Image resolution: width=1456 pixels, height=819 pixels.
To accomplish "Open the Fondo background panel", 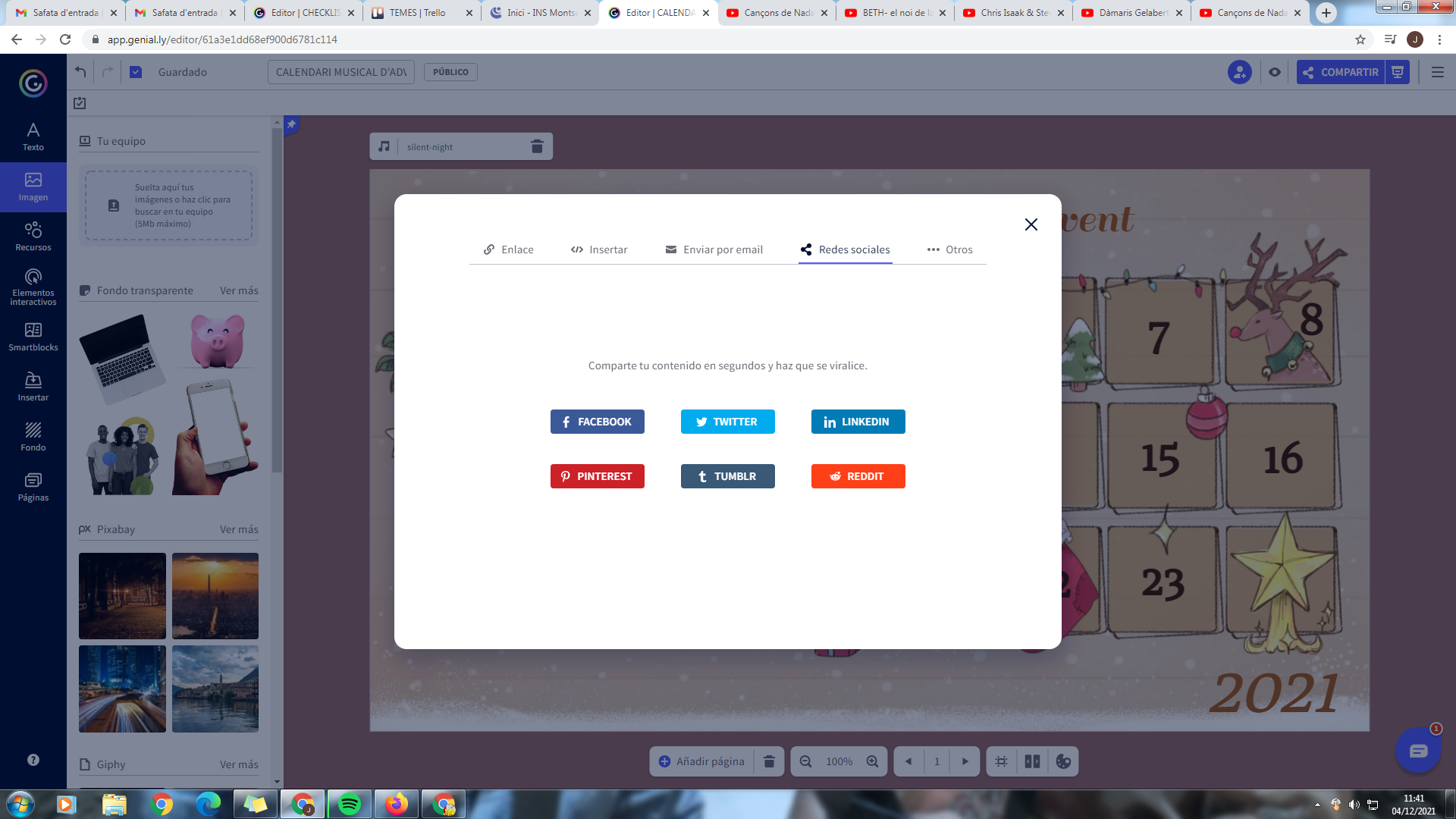I will point(33,437).
